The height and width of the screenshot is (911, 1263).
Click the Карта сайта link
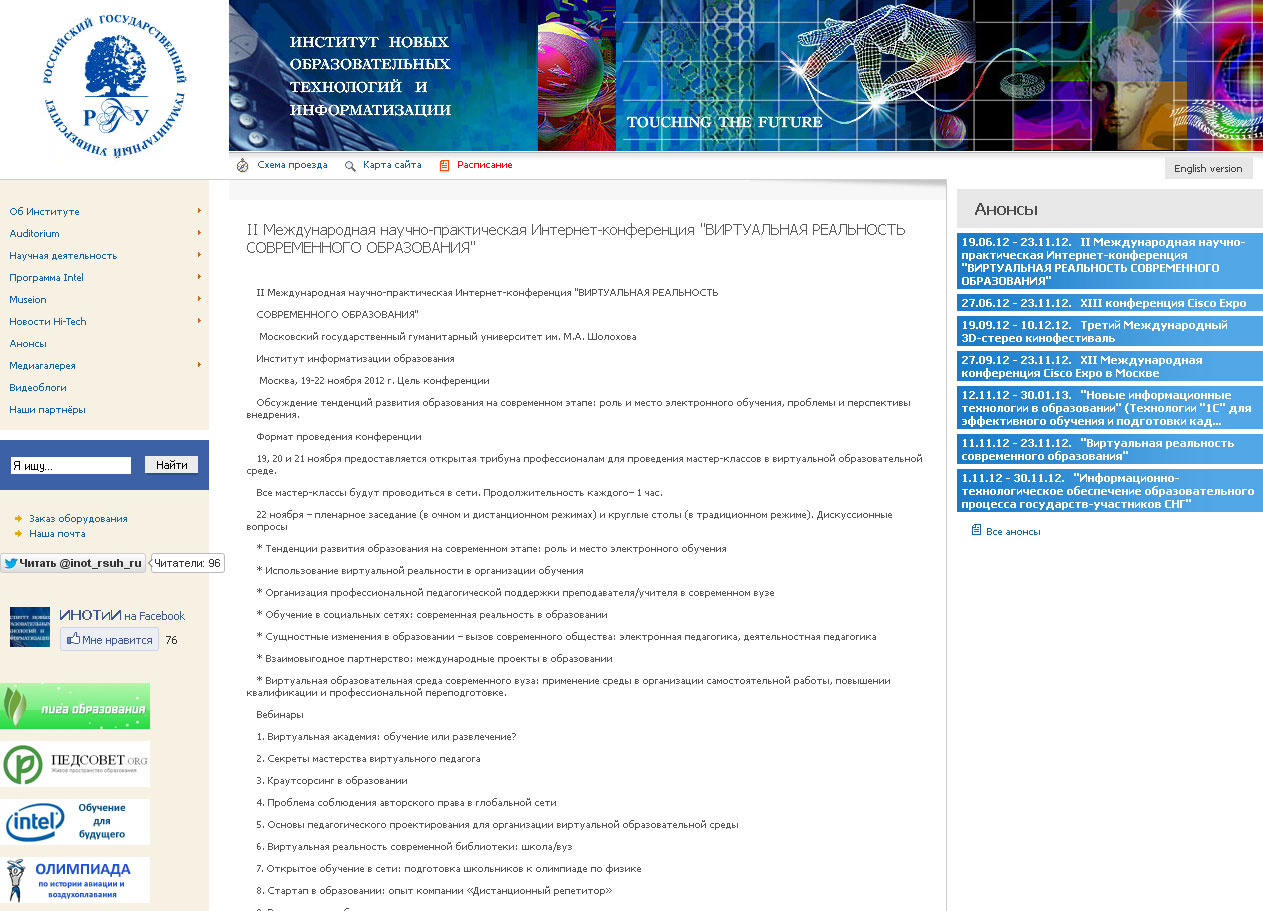point(392,165)
